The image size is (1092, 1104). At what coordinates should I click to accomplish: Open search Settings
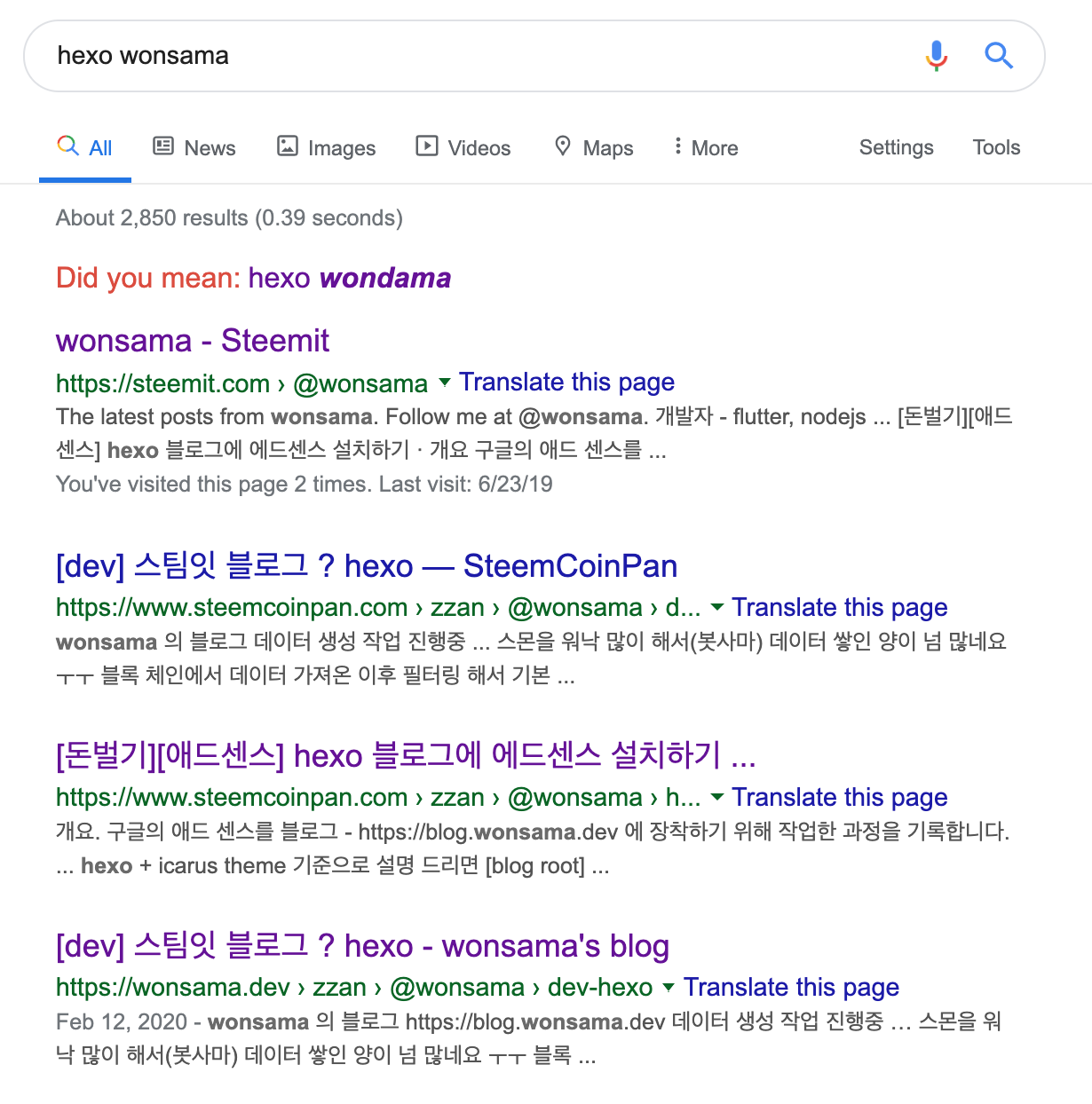(896, 147)
